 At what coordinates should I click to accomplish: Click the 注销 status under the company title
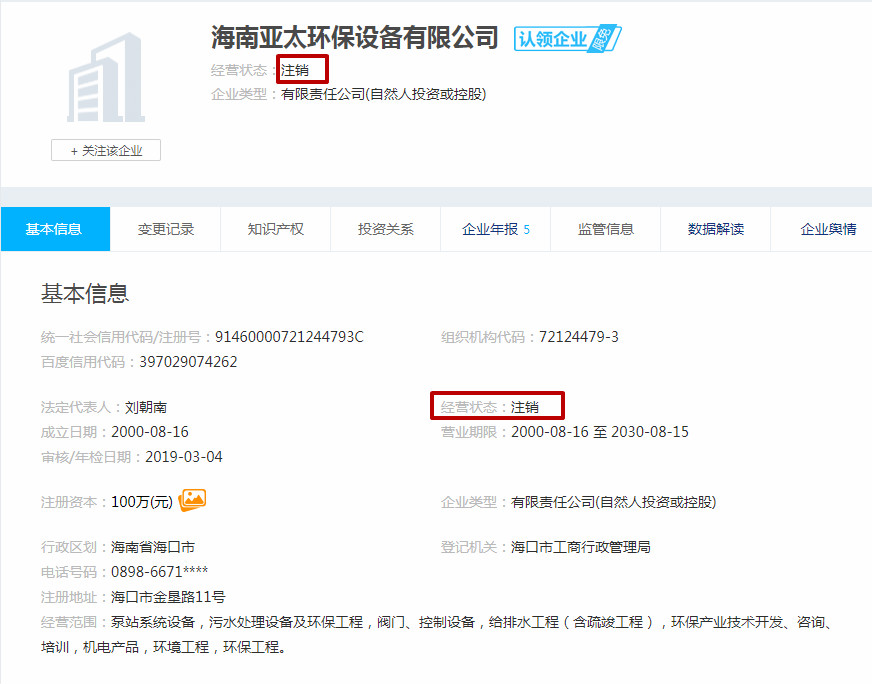pyautogui.click(x=295, y=70)
